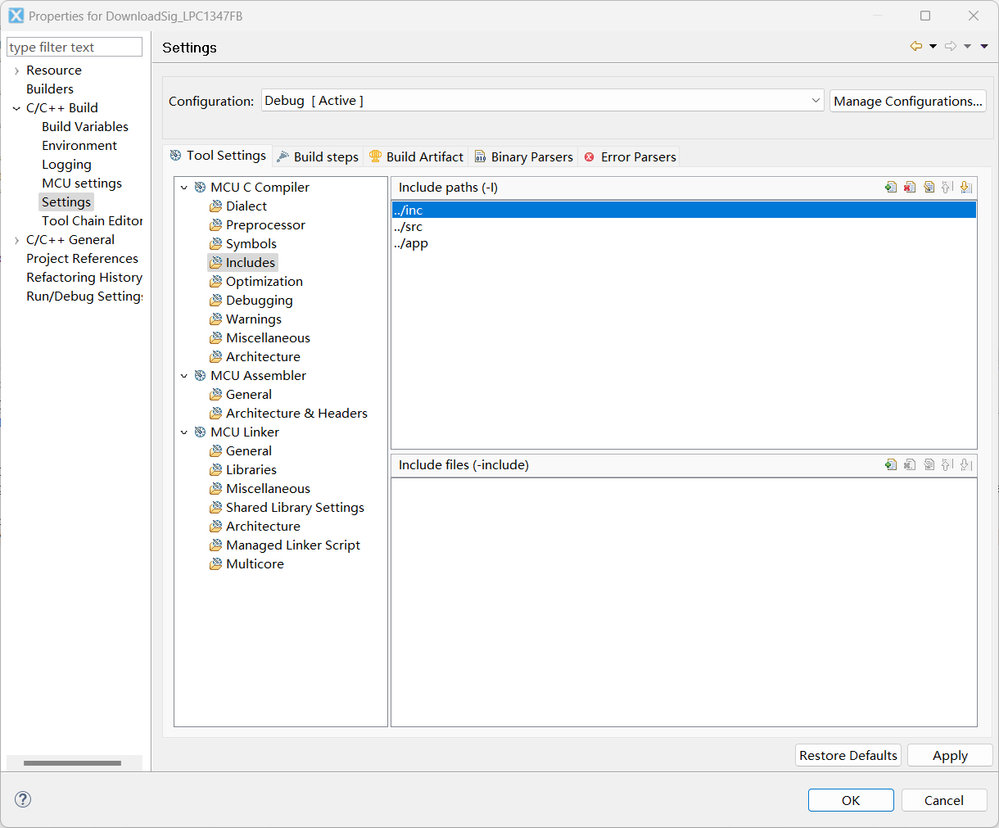Select the ../src include path
Screen dimensions: 999x828
(684, 227)
